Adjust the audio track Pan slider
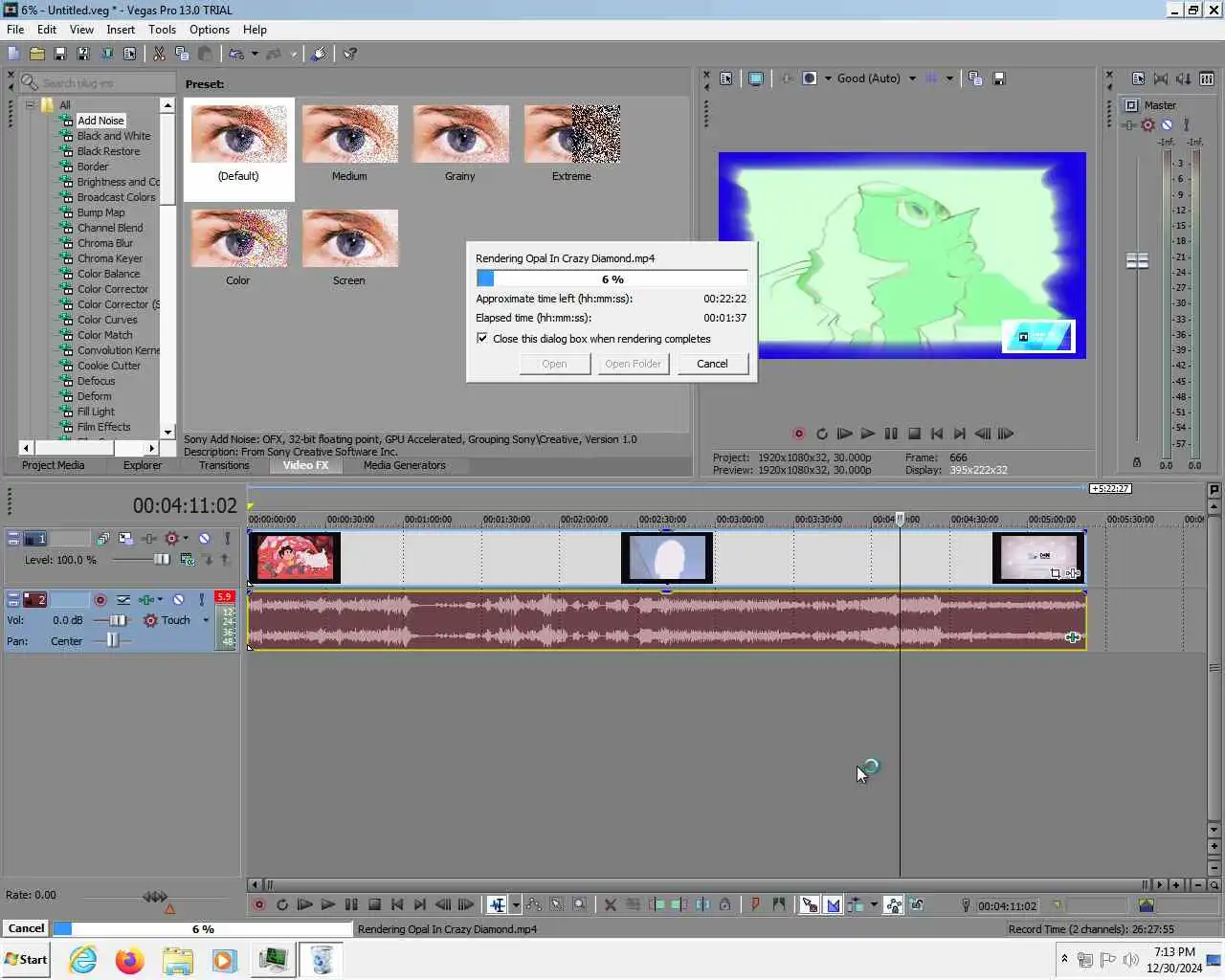This screenshot has height=980, width=1225. pos(112,640)
